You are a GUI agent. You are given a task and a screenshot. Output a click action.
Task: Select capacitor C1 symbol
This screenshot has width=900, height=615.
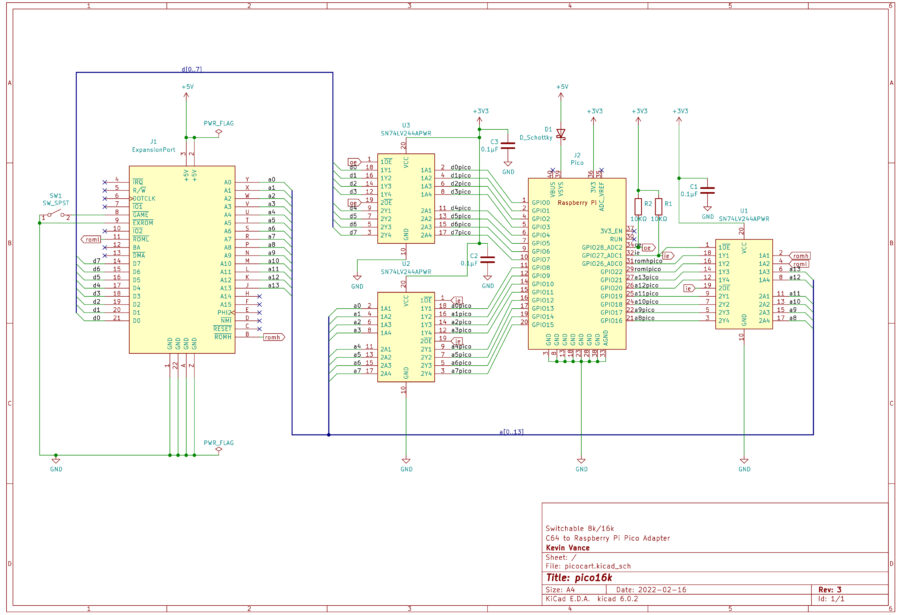click(x=708, y=190)
